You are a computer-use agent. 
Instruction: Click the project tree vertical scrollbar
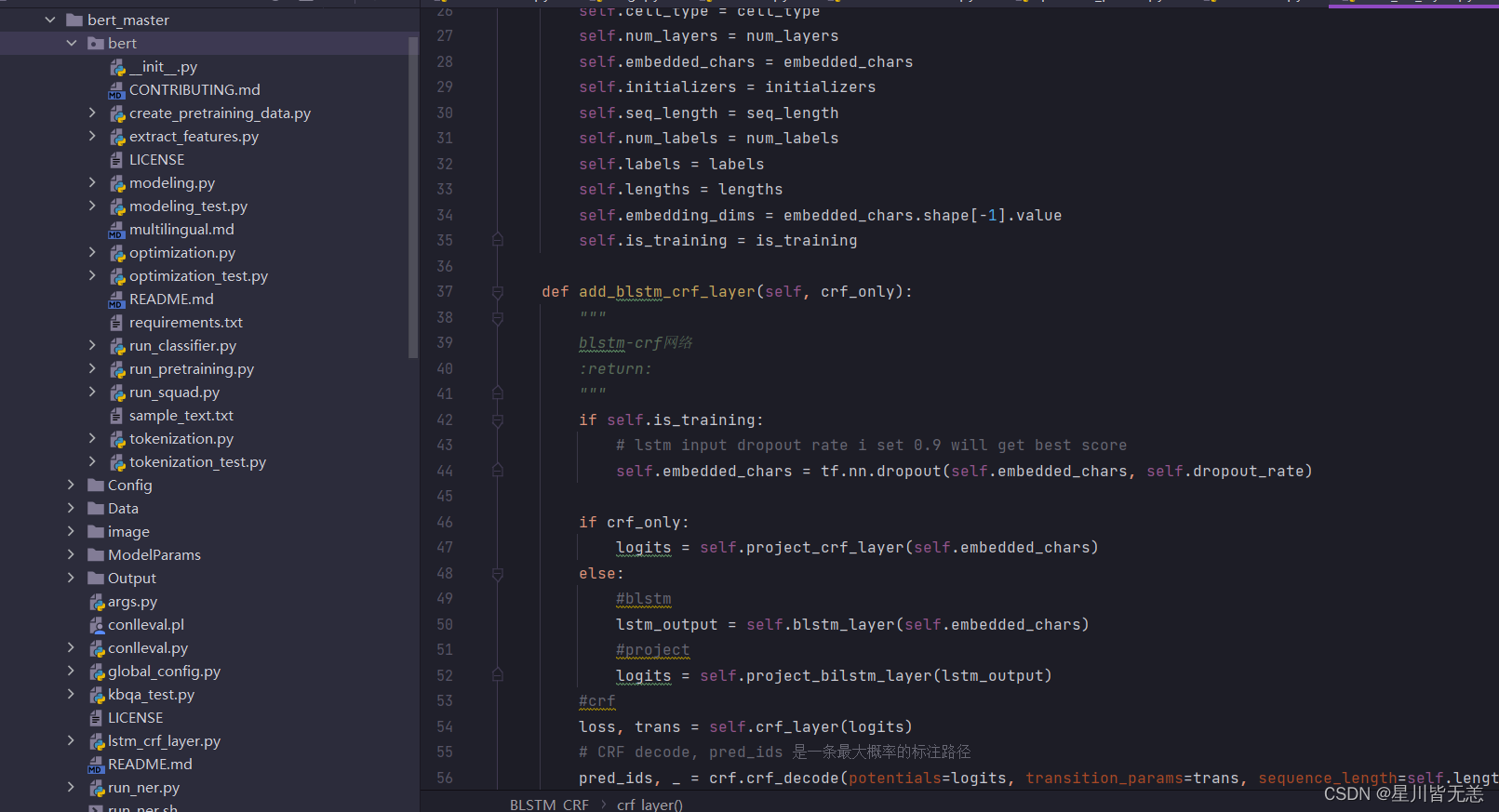413,197
